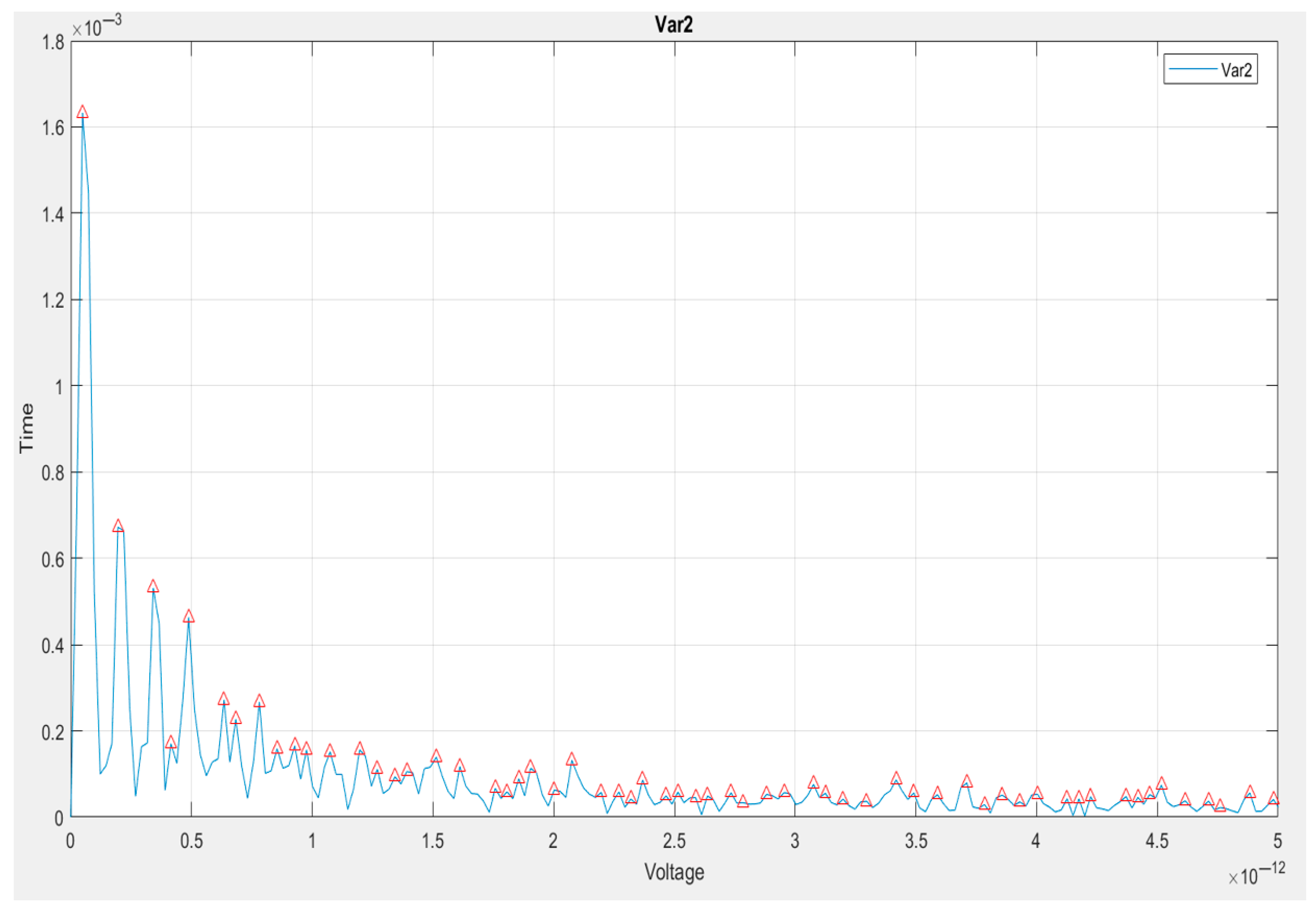Image resolution: width=1316 pixels, height=908 pixels.
Task: Click the tallest red triangle peak marker
Action: (x=83, y=112)
